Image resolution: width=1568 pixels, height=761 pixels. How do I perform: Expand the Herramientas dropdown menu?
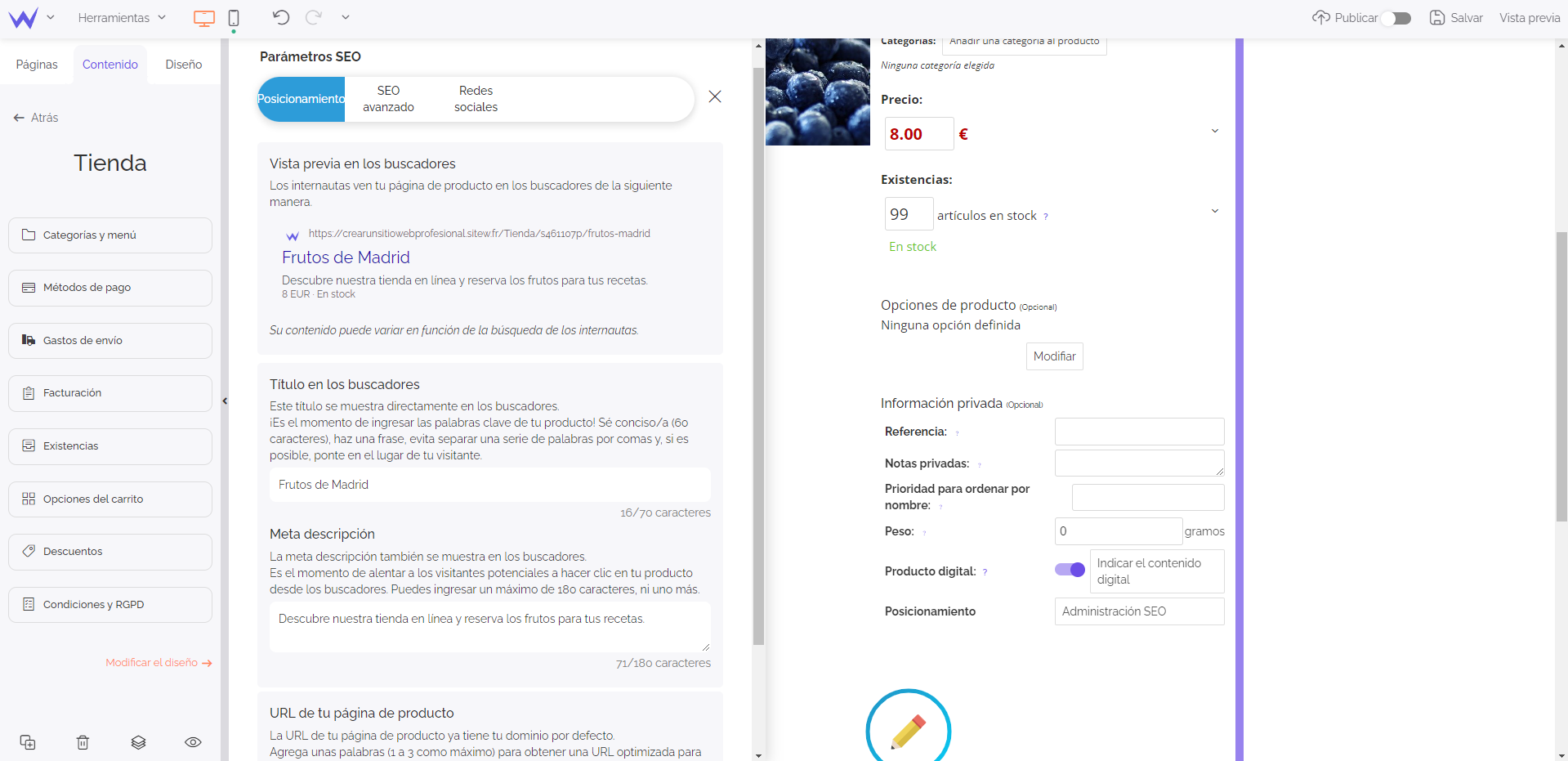pyautogui.click(x=122, y=18)
